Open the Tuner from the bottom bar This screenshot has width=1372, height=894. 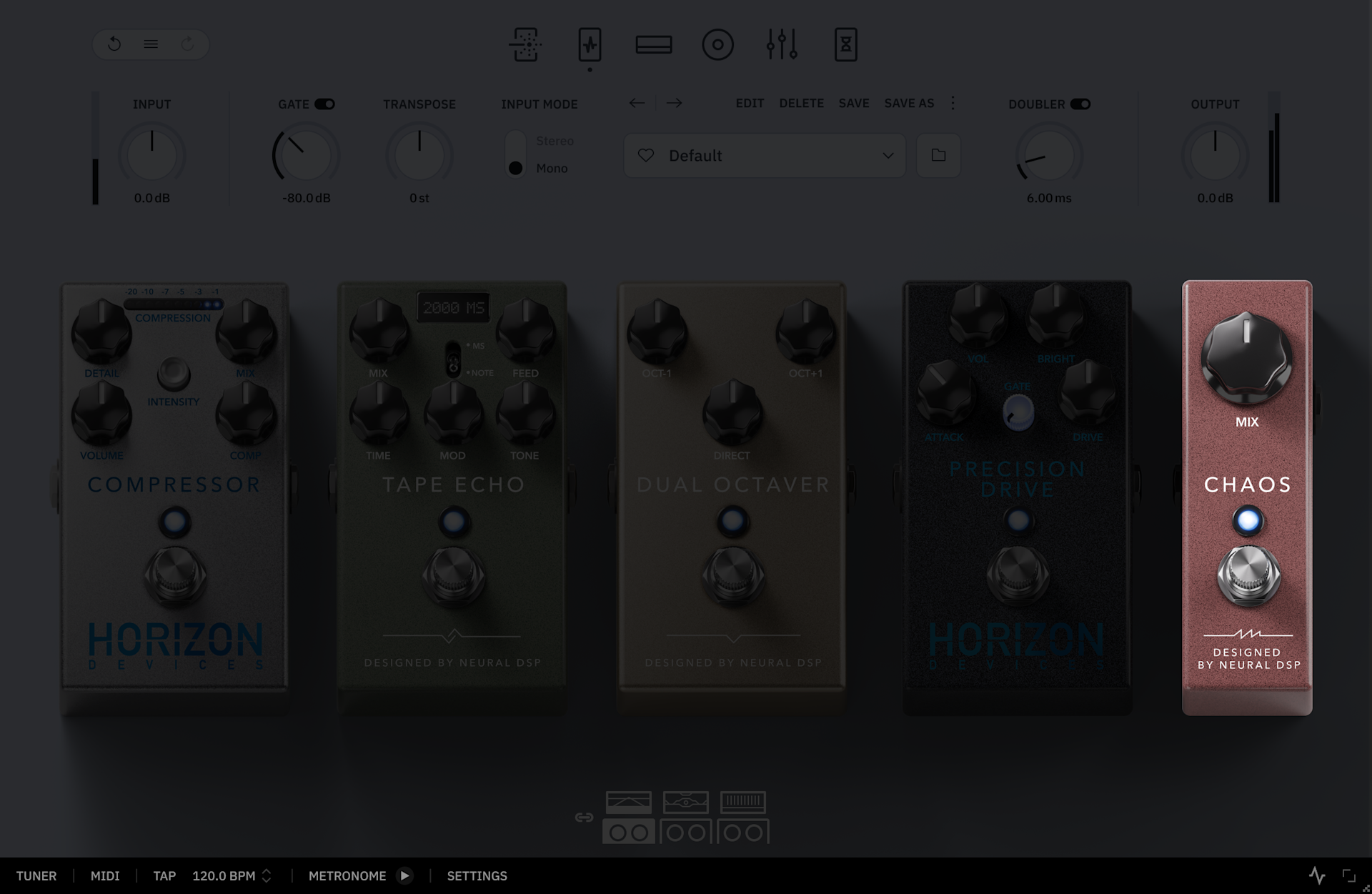[x=36, y=875]
